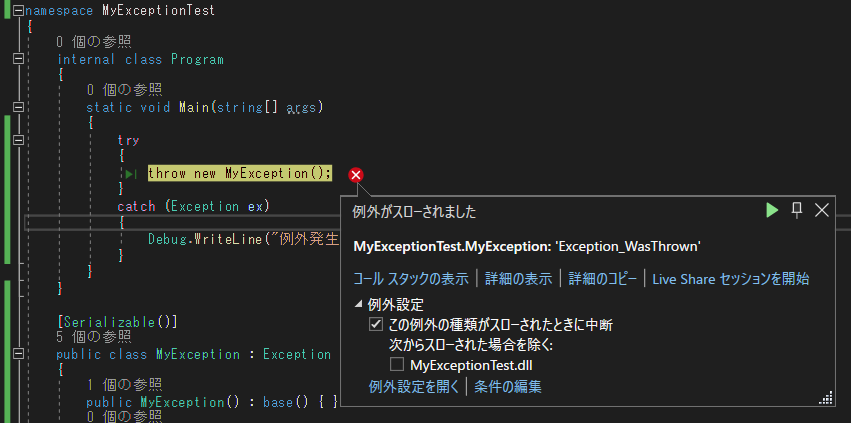851x423 pixels.
Task: Collapse the Main method block
Action: [x=18, y=107]
